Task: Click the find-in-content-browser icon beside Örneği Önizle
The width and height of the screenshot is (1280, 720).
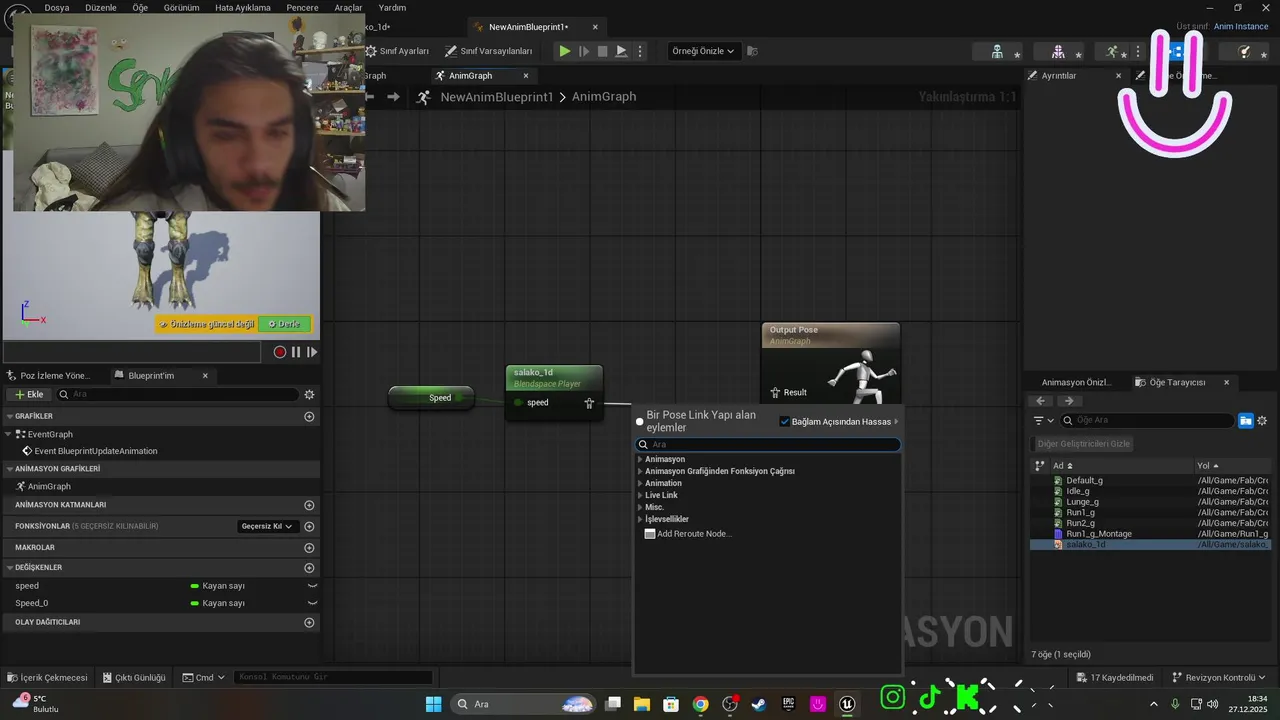Action: coord(753,51)
